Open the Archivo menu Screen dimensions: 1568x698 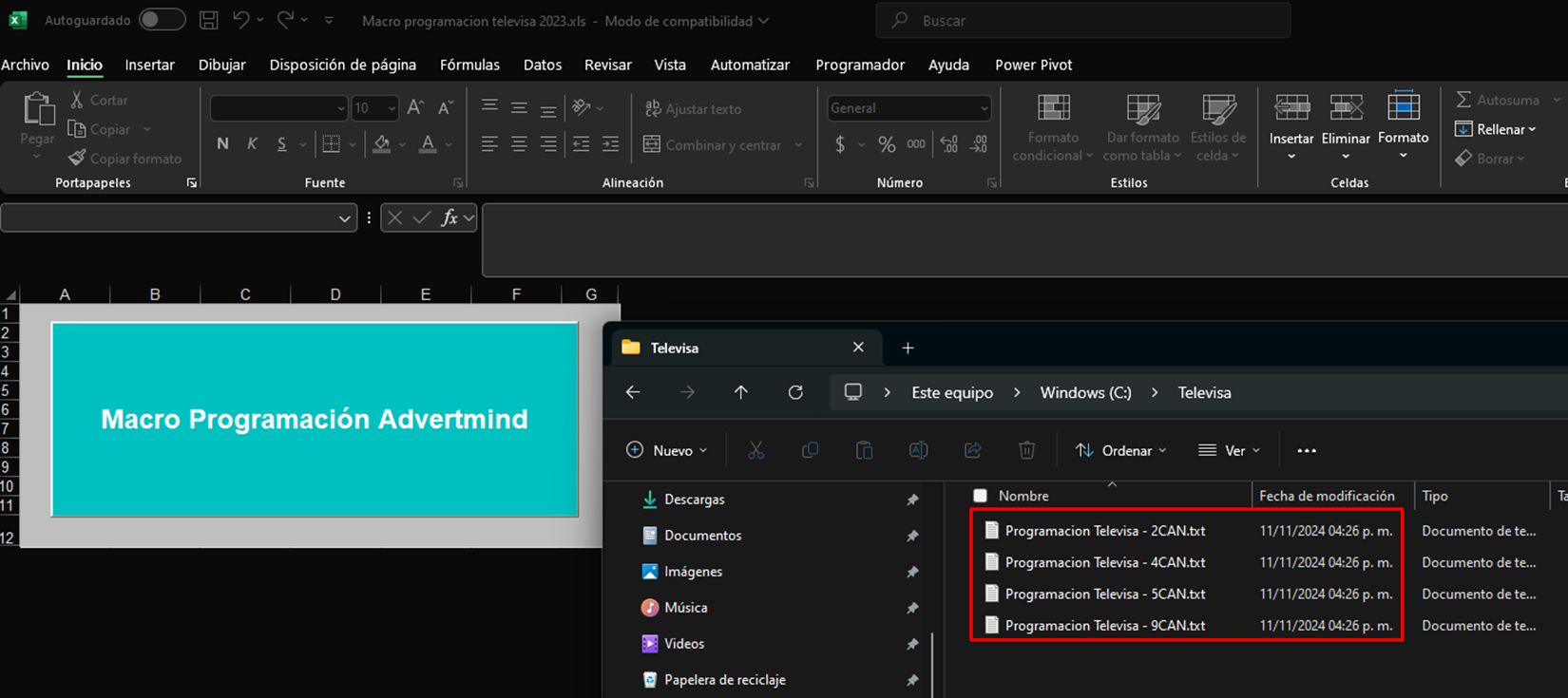[x=25, y=65]
